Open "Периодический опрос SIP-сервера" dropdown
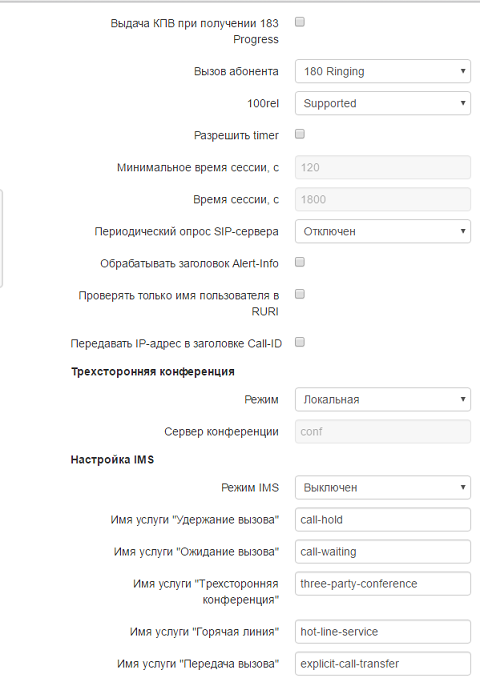The width and height of the screenshot is (480, 686). (x=383, y=231)
